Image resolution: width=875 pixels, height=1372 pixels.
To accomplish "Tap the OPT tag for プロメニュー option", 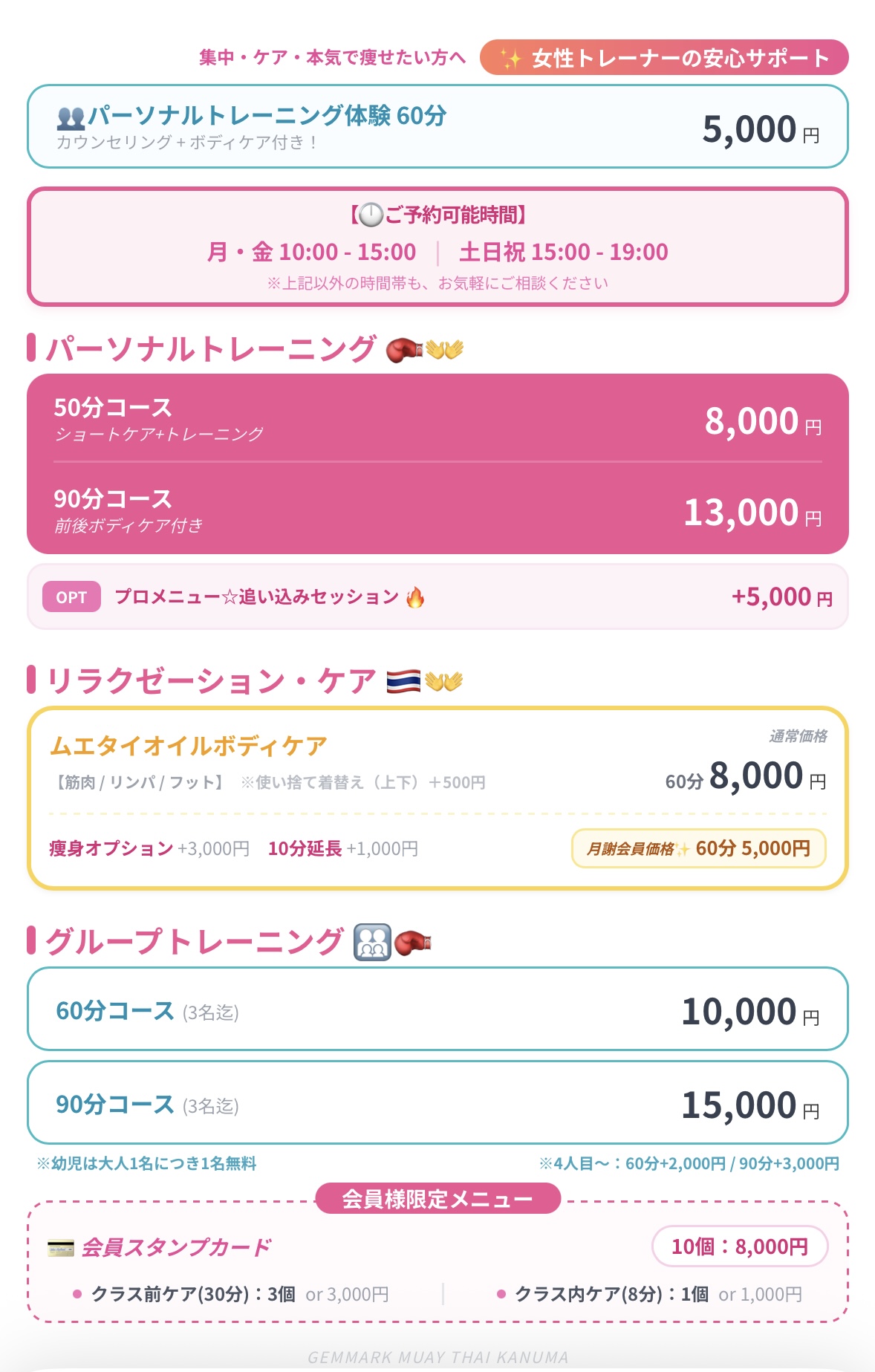I will [71, 597].
